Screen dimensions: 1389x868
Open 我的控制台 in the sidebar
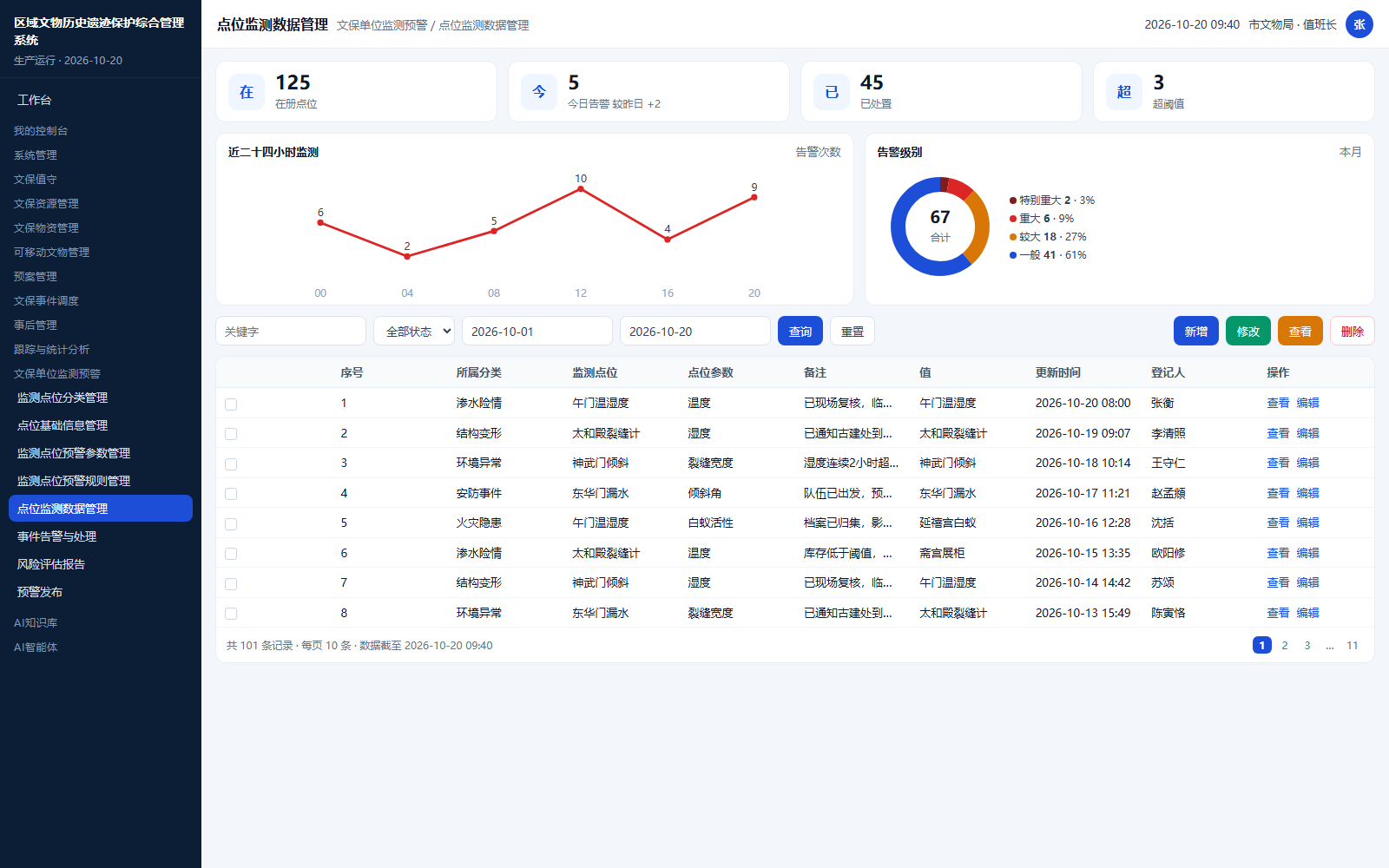(x=41, y=130)
